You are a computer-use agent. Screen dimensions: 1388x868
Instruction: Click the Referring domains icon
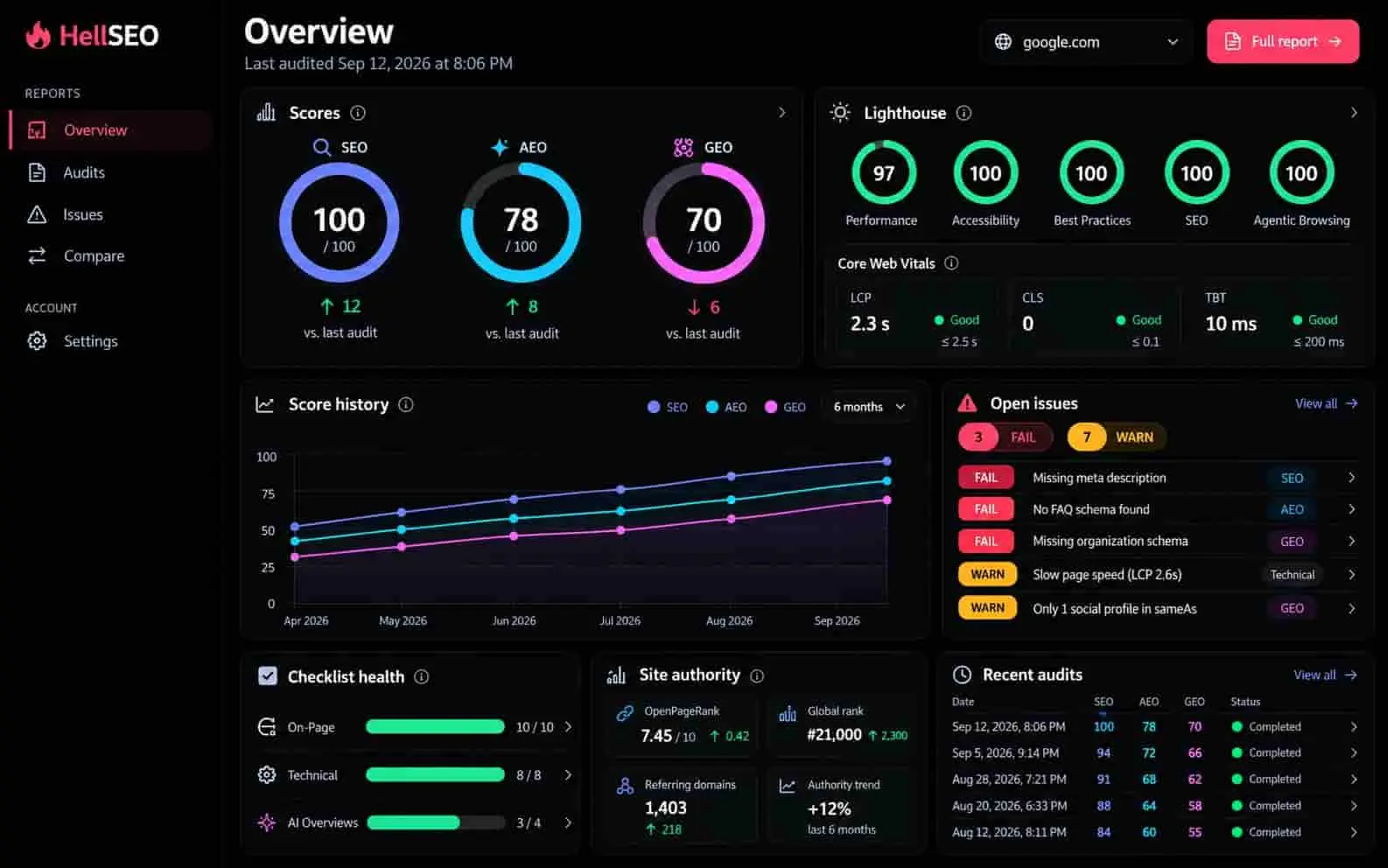625,786
